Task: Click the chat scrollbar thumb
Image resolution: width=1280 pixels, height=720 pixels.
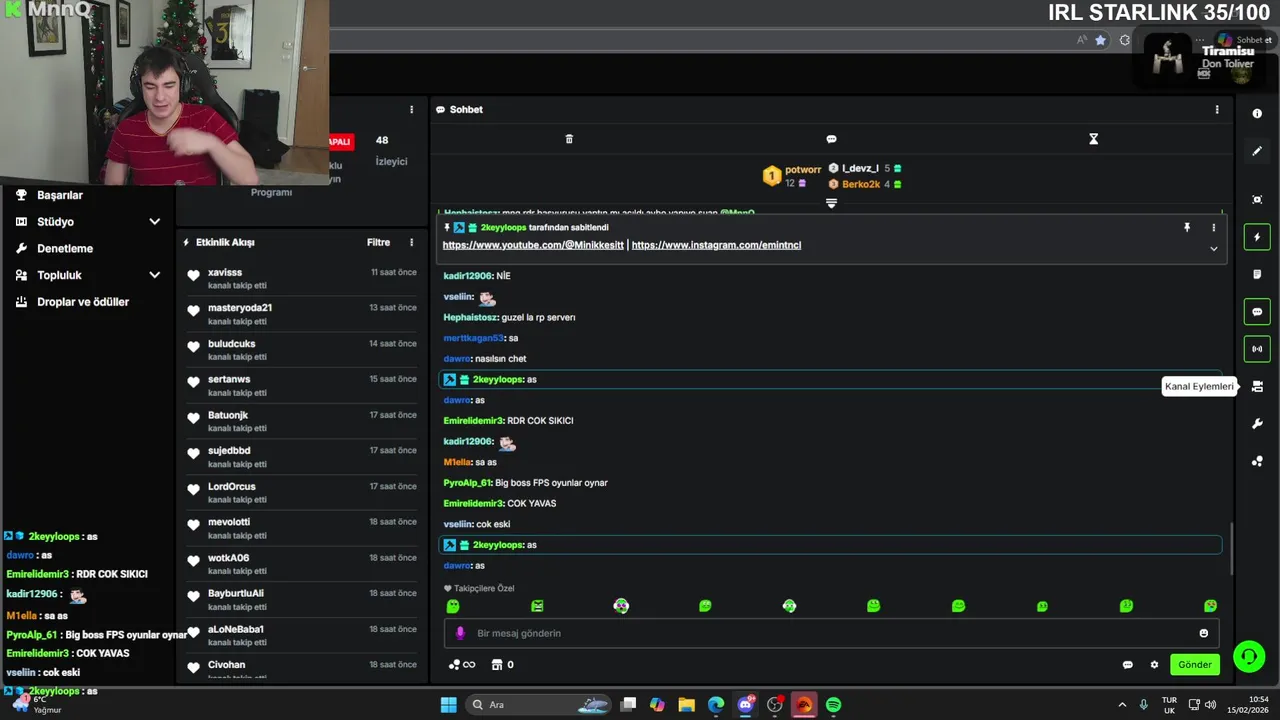Action: pos(1231,548)
